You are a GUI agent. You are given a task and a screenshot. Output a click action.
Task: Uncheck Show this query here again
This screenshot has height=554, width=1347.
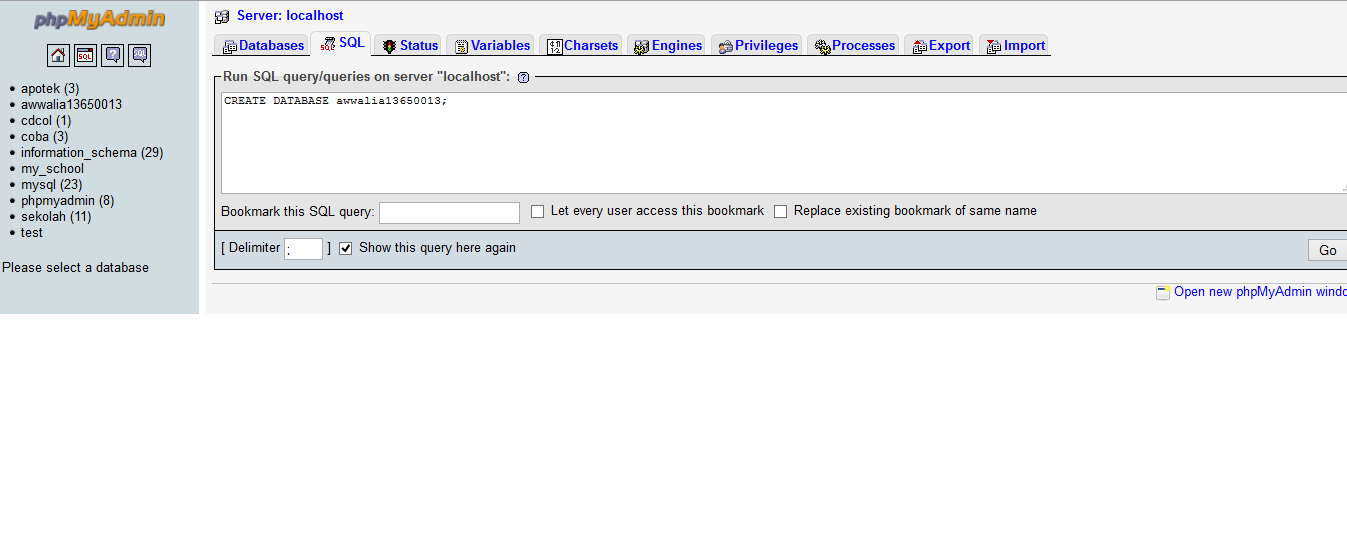pos(346,248)
